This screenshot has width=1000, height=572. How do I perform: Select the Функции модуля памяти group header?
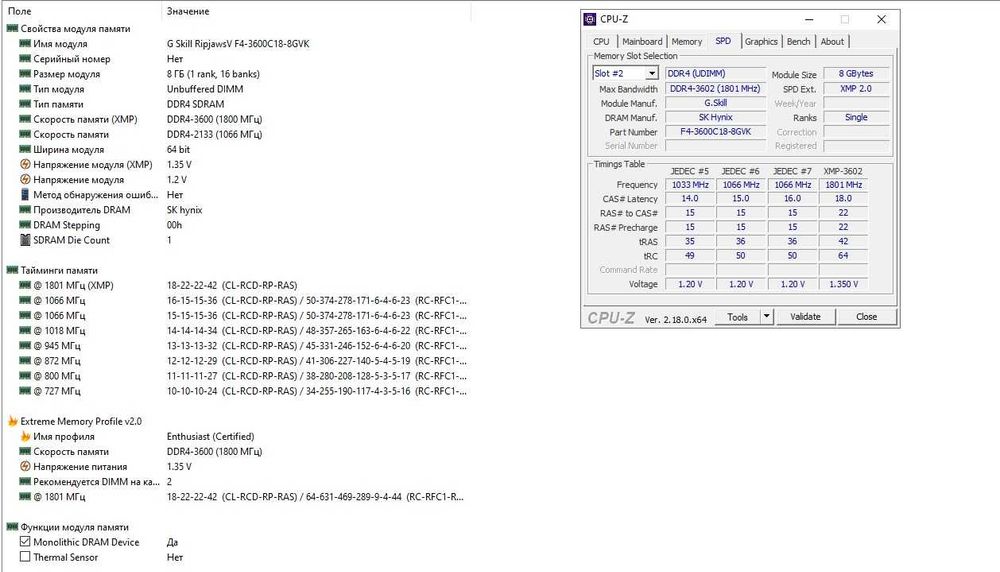(75, 527)
